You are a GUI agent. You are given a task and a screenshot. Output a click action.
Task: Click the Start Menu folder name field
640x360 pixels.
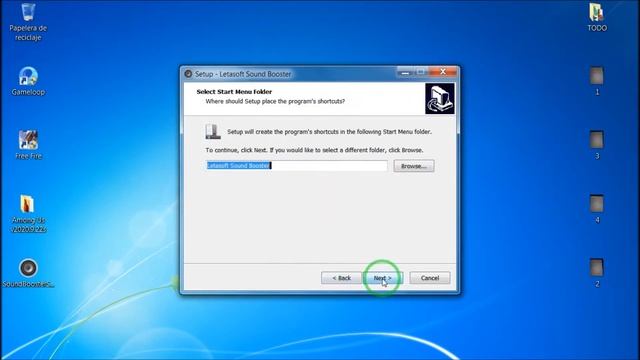coord(296,166)
